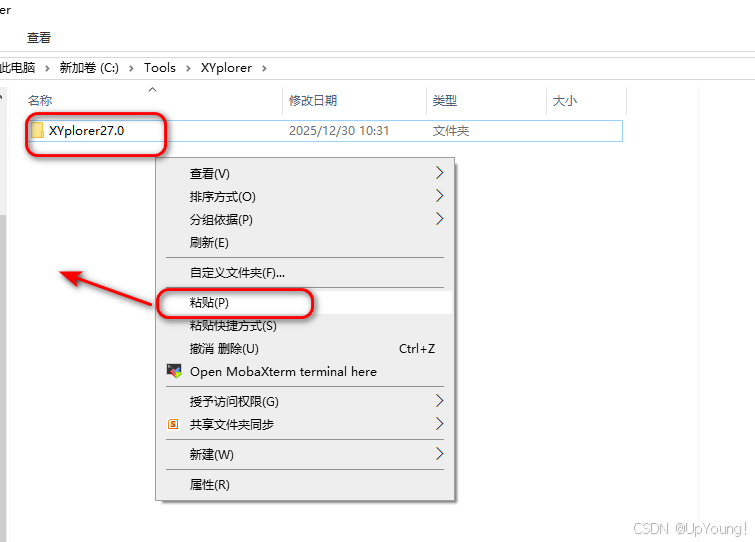Expand the arrow beside 分组依据(P)

point(439,219)
